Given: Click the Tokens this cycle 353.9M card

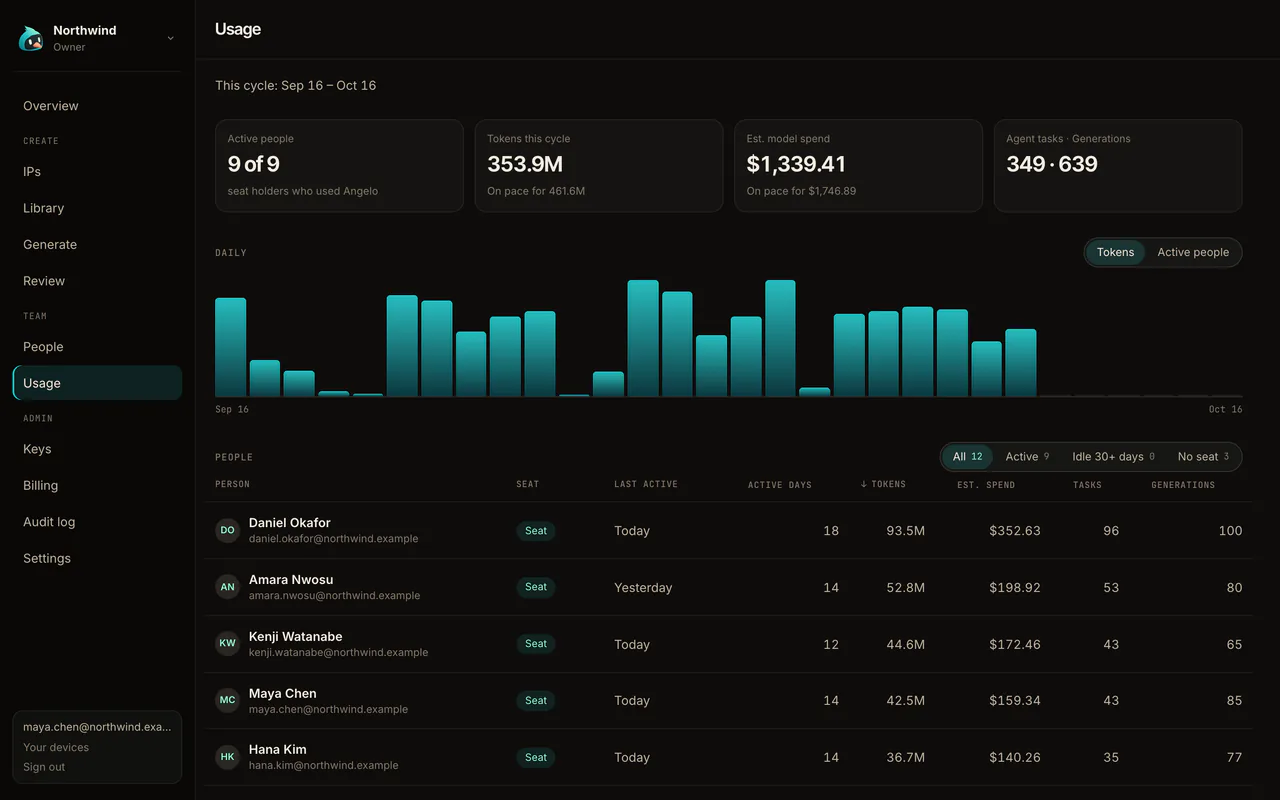Looking at the screenshot, I should click(x=599, y=166).
